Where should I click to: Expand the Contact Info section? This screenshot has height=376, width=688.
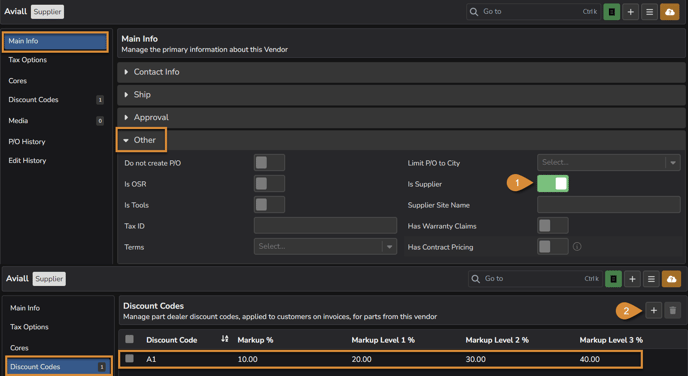point(401,72)
